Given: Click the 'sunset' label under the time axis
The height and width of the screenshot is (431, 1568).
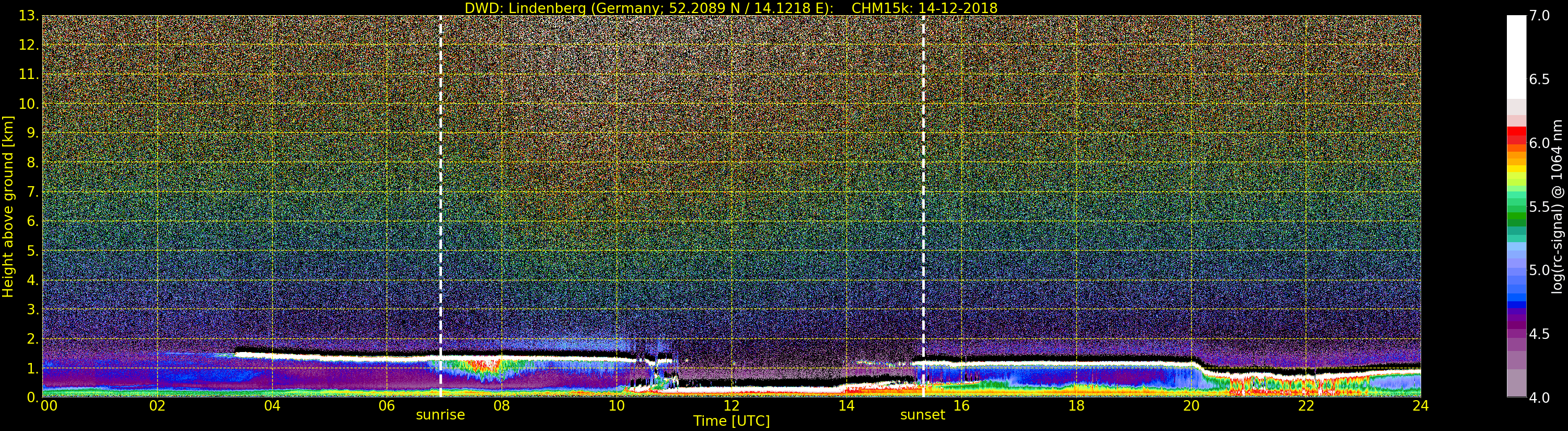Looking at the screenshot, I should pyautogui.click(x=923, y=415).
